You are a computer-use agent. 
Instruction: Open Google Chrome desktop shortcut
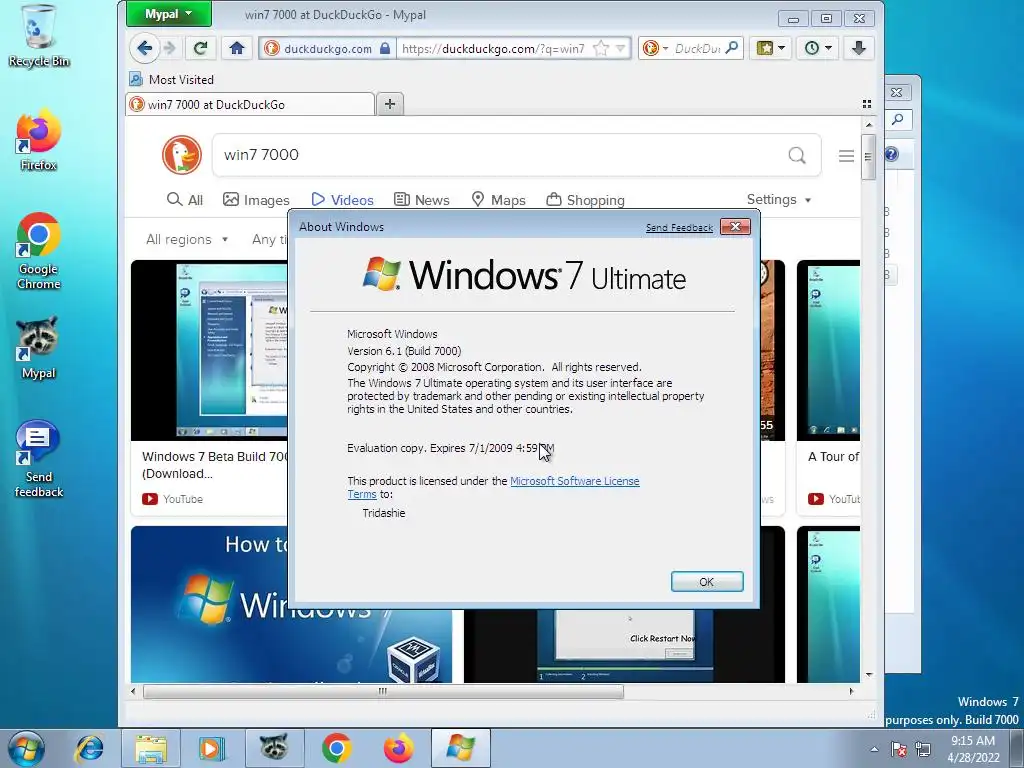click(x=39, y=251)
